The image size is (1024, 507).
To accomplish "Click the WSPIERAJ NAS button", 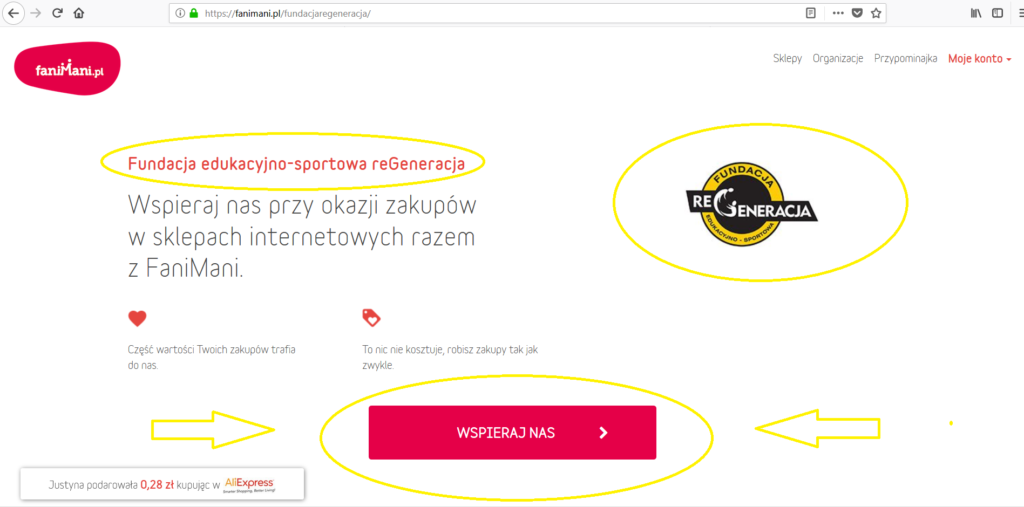I will [x=512, y=433].
